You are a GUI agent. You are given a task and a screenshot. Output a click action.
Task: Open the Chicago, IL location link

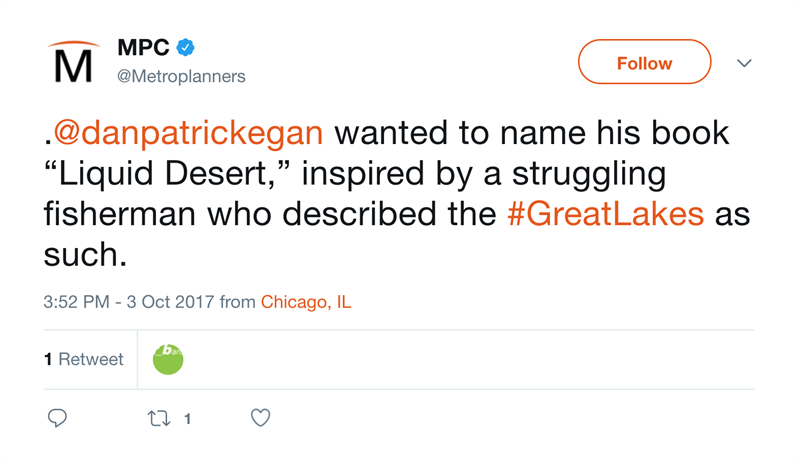coord(306,302)
